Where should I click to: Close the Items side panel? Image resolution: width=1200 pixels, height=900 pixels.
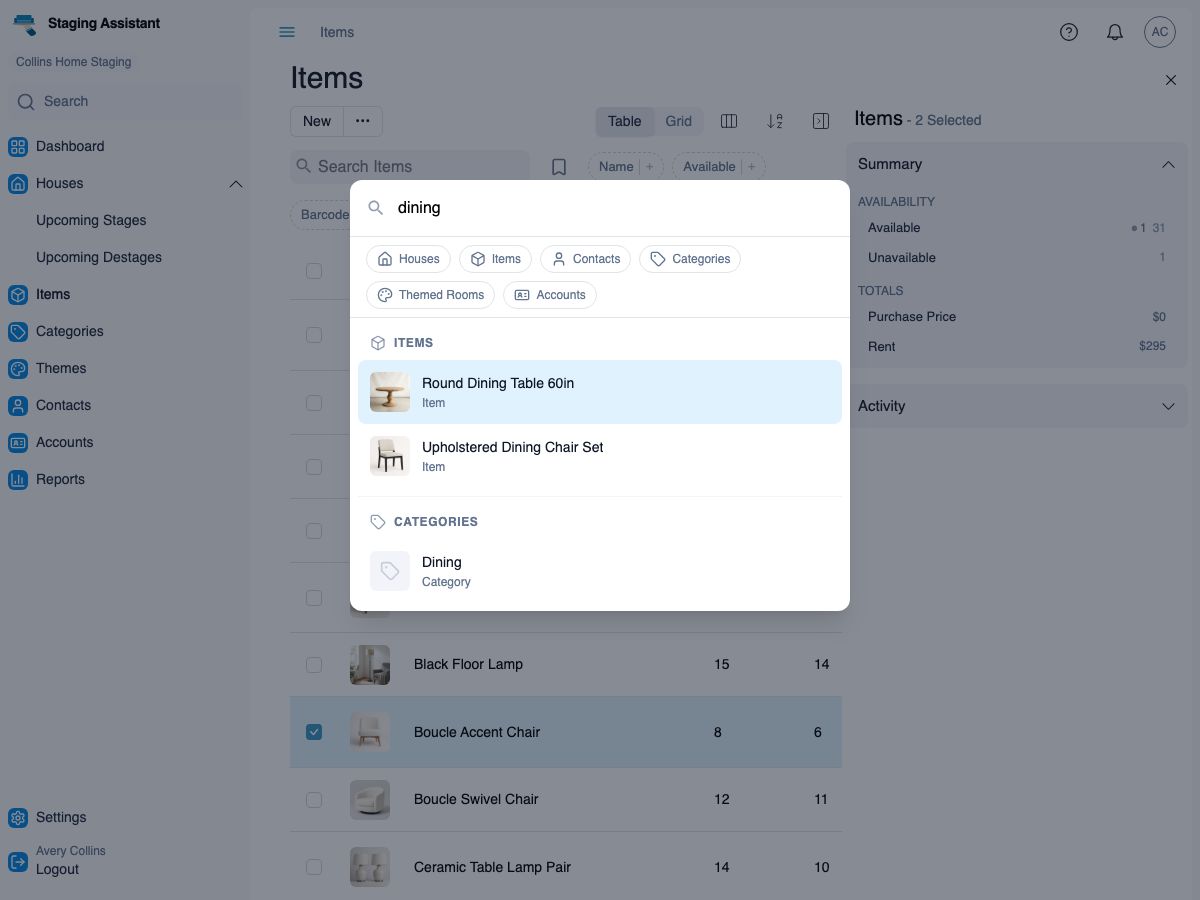(1171, 80)
